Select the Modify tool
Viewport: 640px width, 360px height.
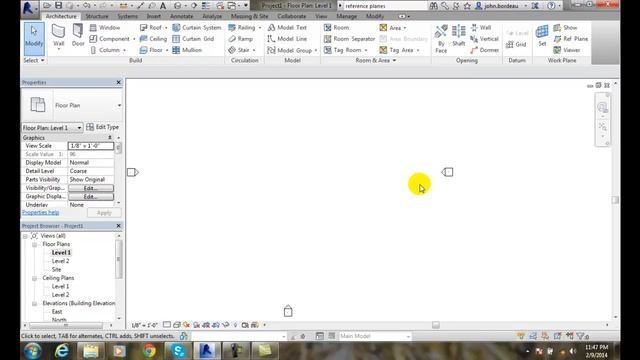34,39
